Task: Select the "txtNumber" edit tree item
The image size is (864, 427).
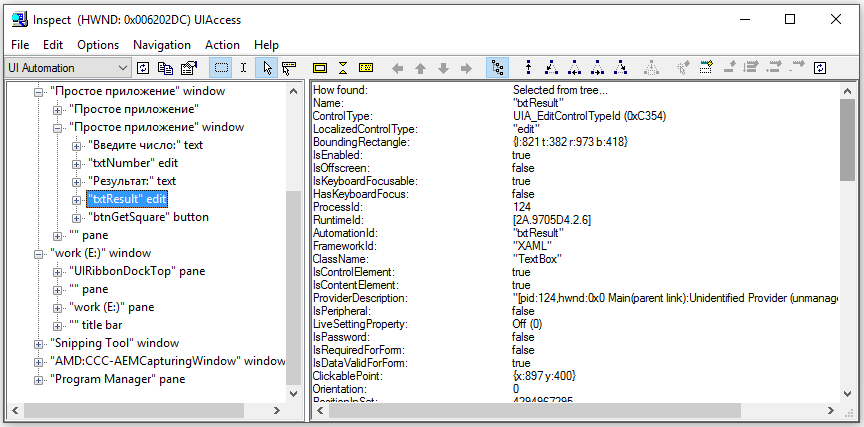Action: [x=133, y=163]
